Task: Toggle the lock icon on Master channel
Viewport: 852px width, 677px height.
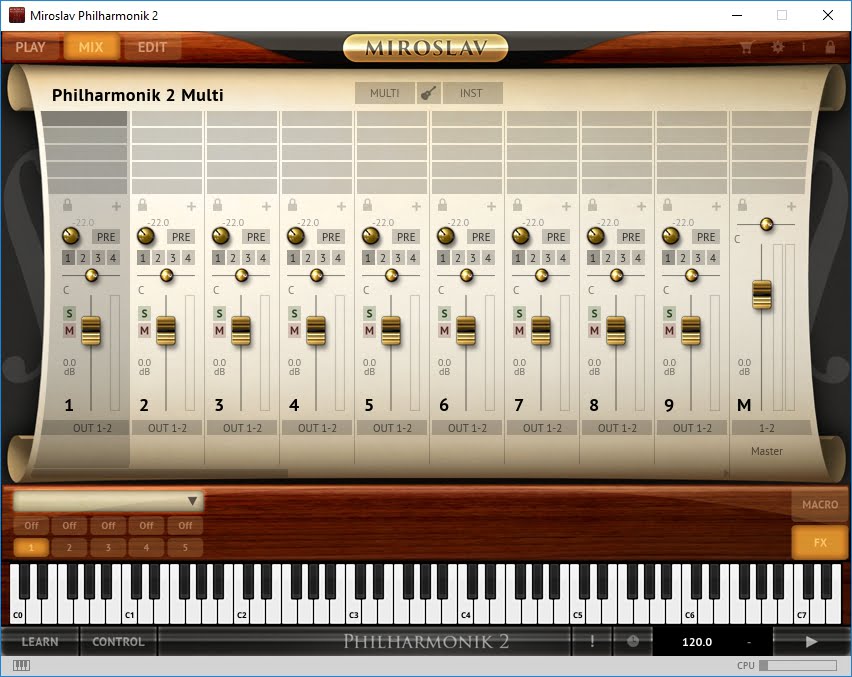Action: click(x=742, y=205)
